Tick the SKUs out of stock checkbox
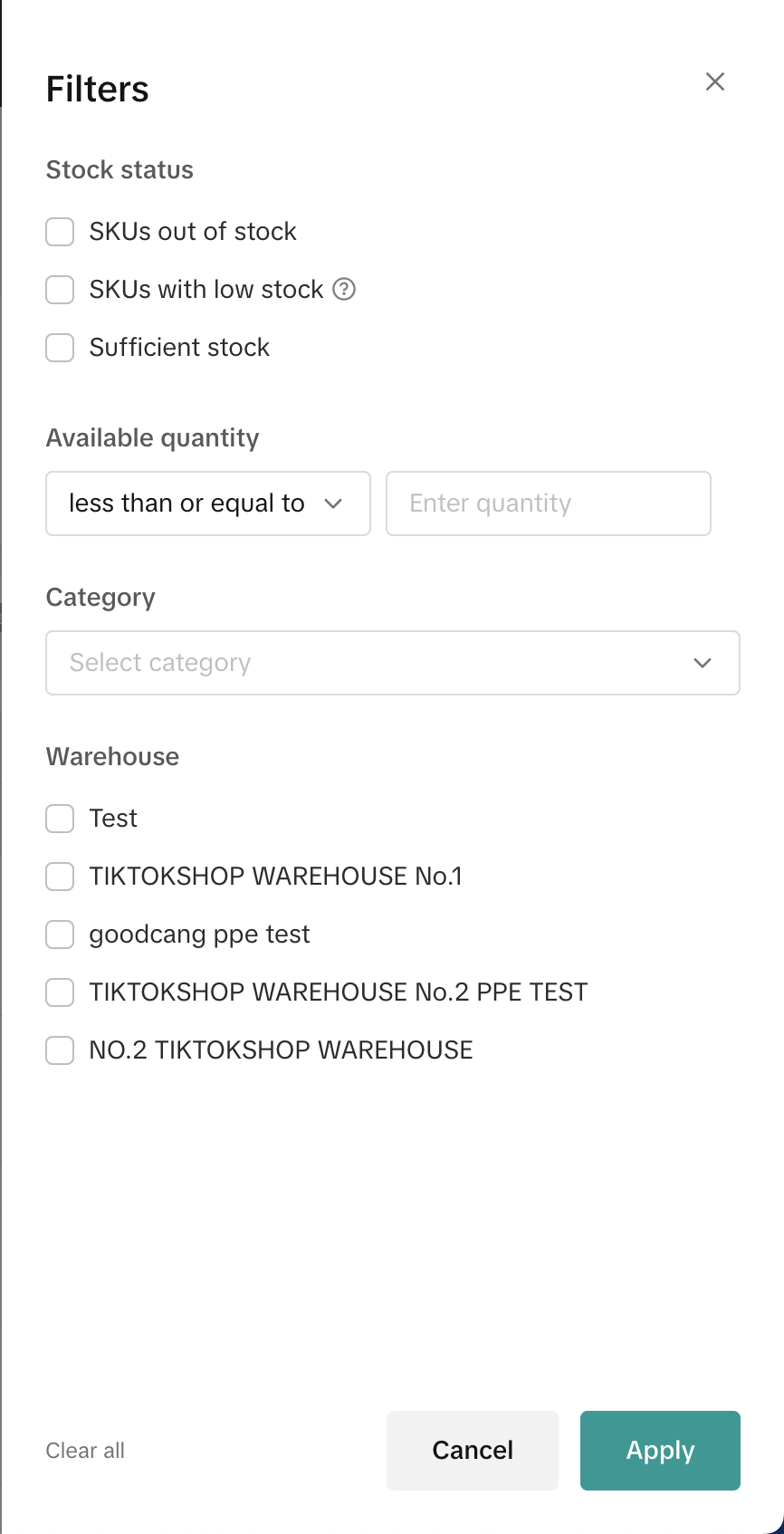Viewport: 784px width, 1534px height. pos(60,232)
